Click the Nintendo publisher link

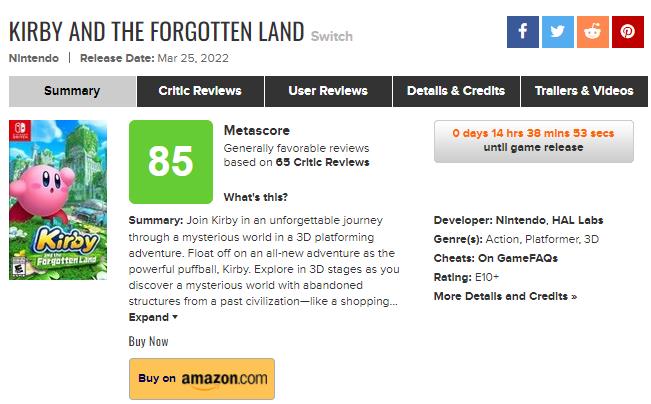(x=33, y=58)
